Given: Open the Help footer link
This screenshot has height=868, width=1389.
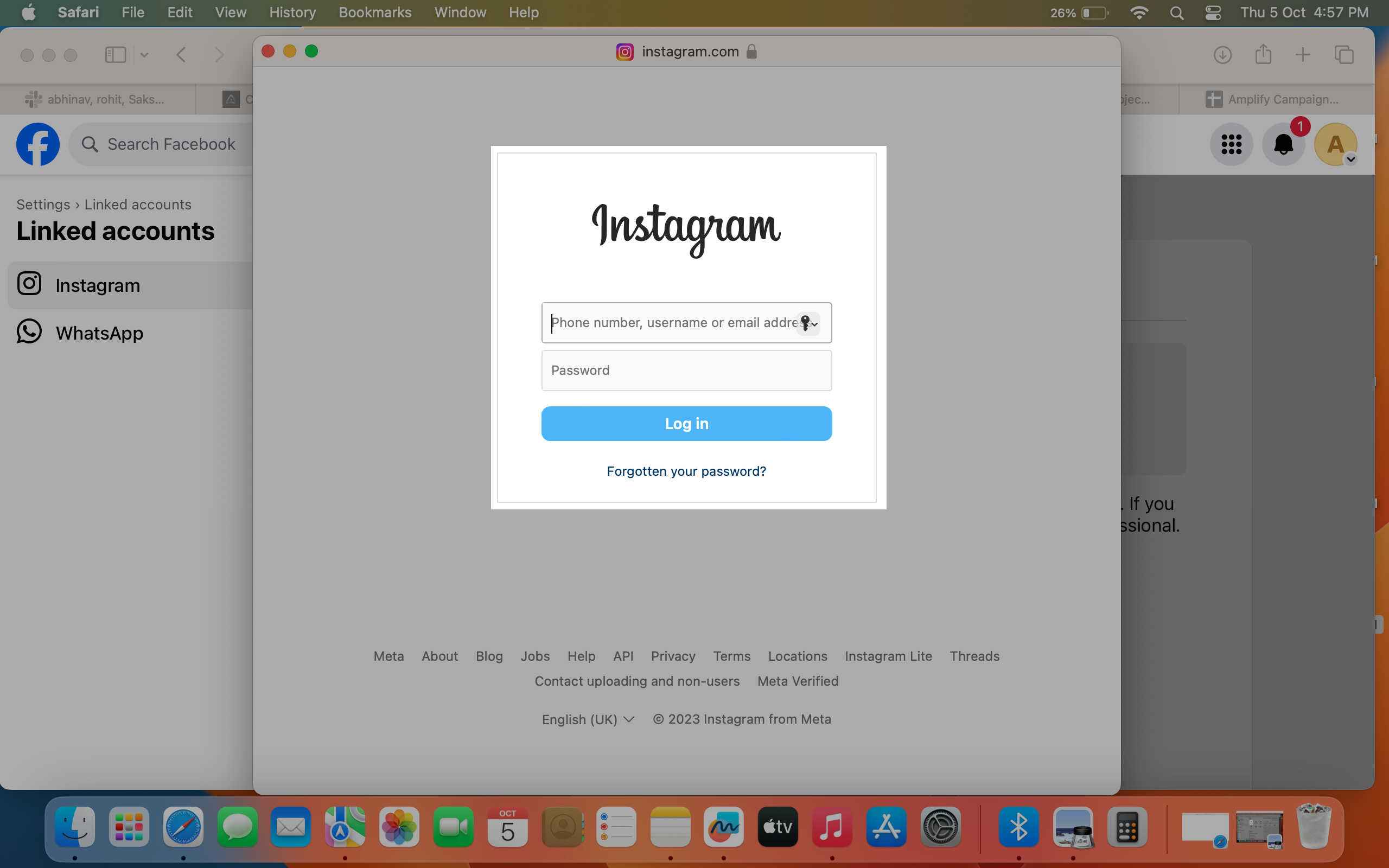Looking at the screenshot, I should 582,656.
